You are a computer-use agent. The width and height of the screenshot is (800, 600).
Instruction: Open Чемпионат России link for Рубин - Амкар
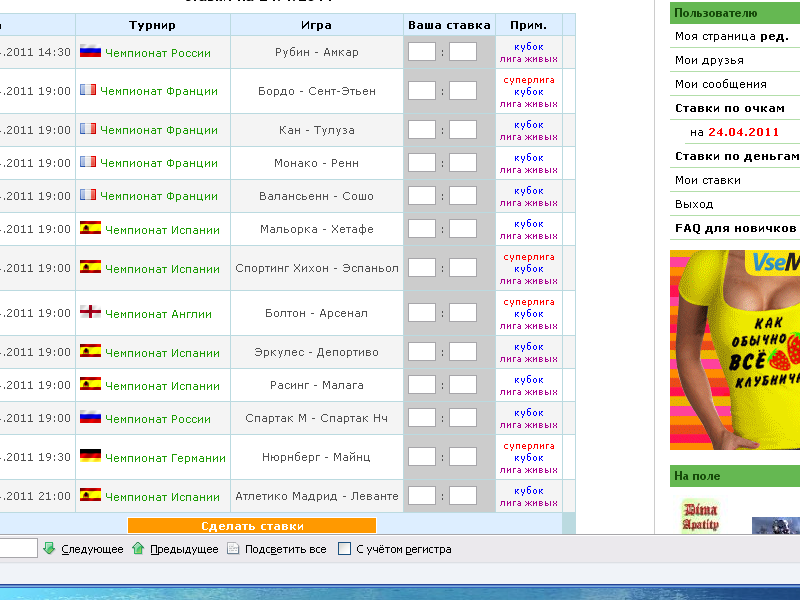[x=158, y=53]
